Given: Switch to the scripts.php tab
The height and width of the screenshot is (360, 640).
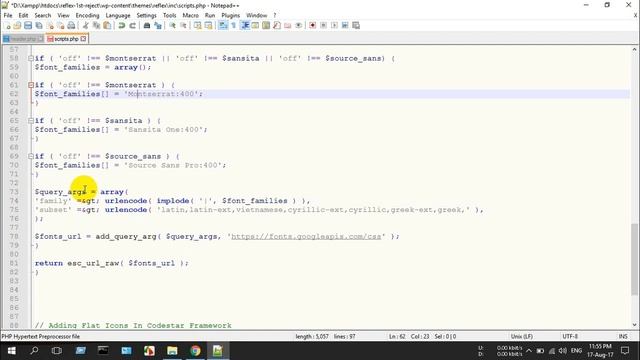Looking at the screenshot, I should [x=66, y=39].
